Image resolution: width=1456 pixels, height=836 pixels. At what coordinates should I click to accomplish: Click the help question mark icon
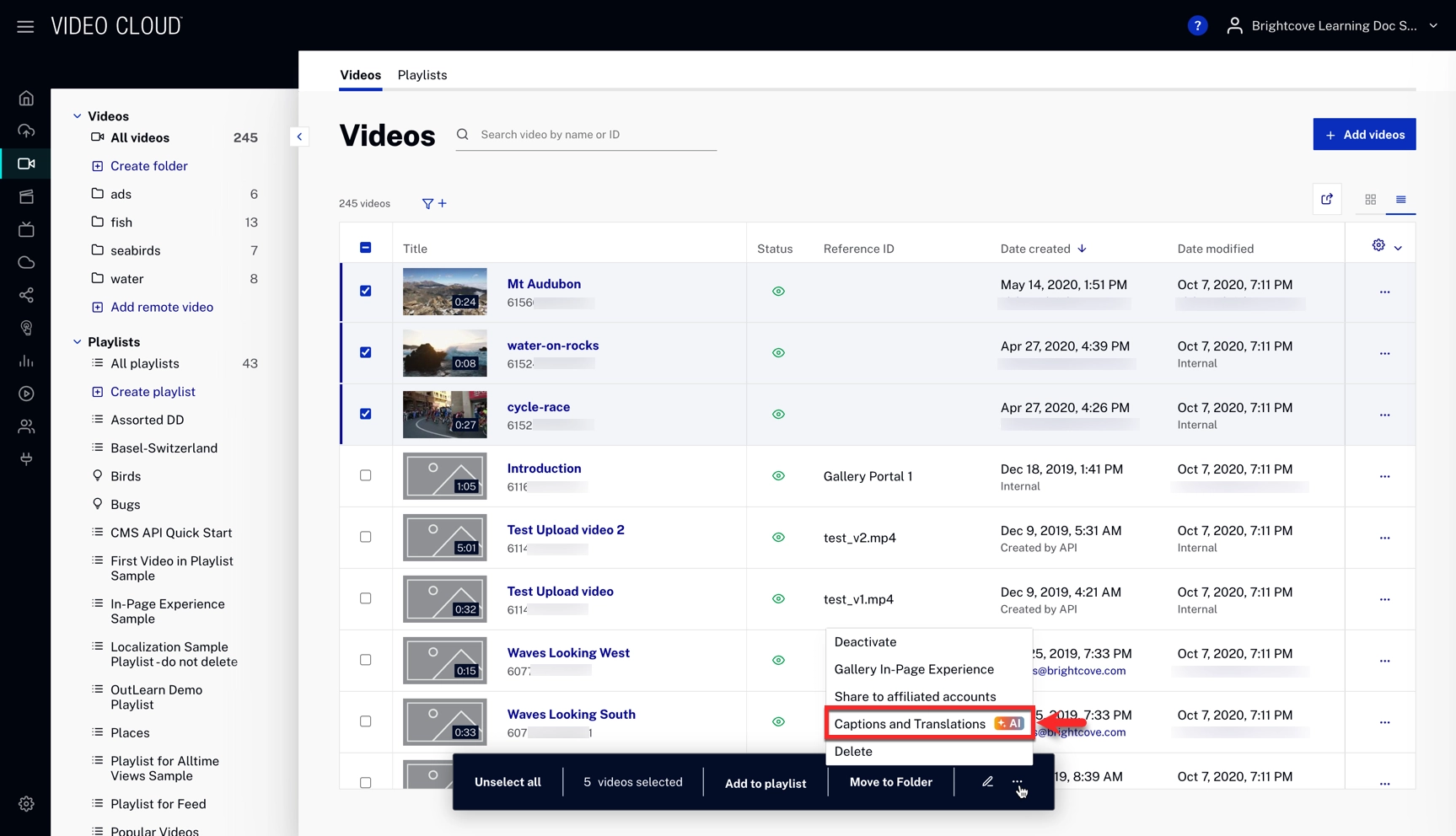tap(1196, 26)
